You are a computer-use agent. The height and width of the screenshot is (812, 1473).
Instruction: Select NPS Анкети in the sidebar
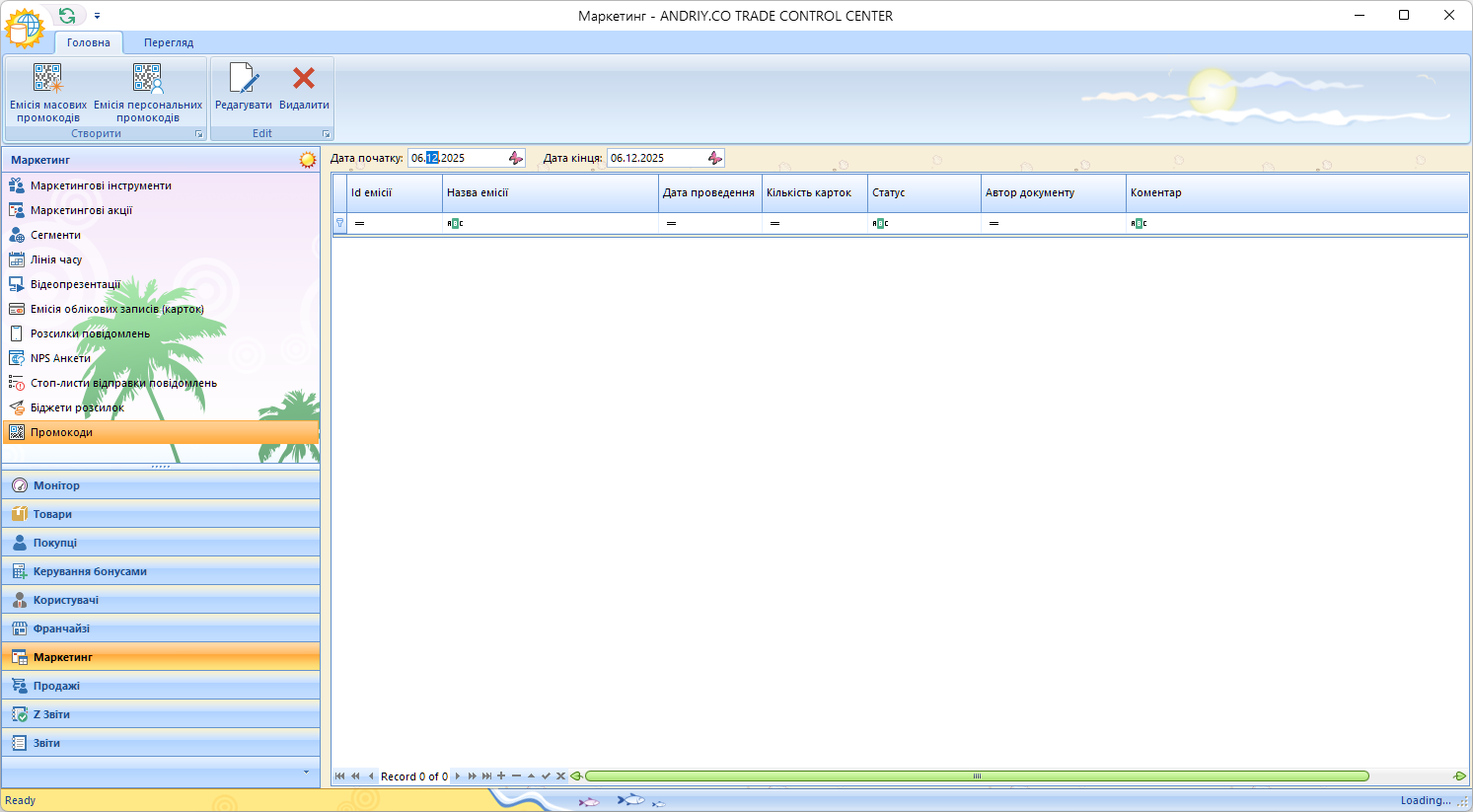pyautogui.click(x=60, y=358)
